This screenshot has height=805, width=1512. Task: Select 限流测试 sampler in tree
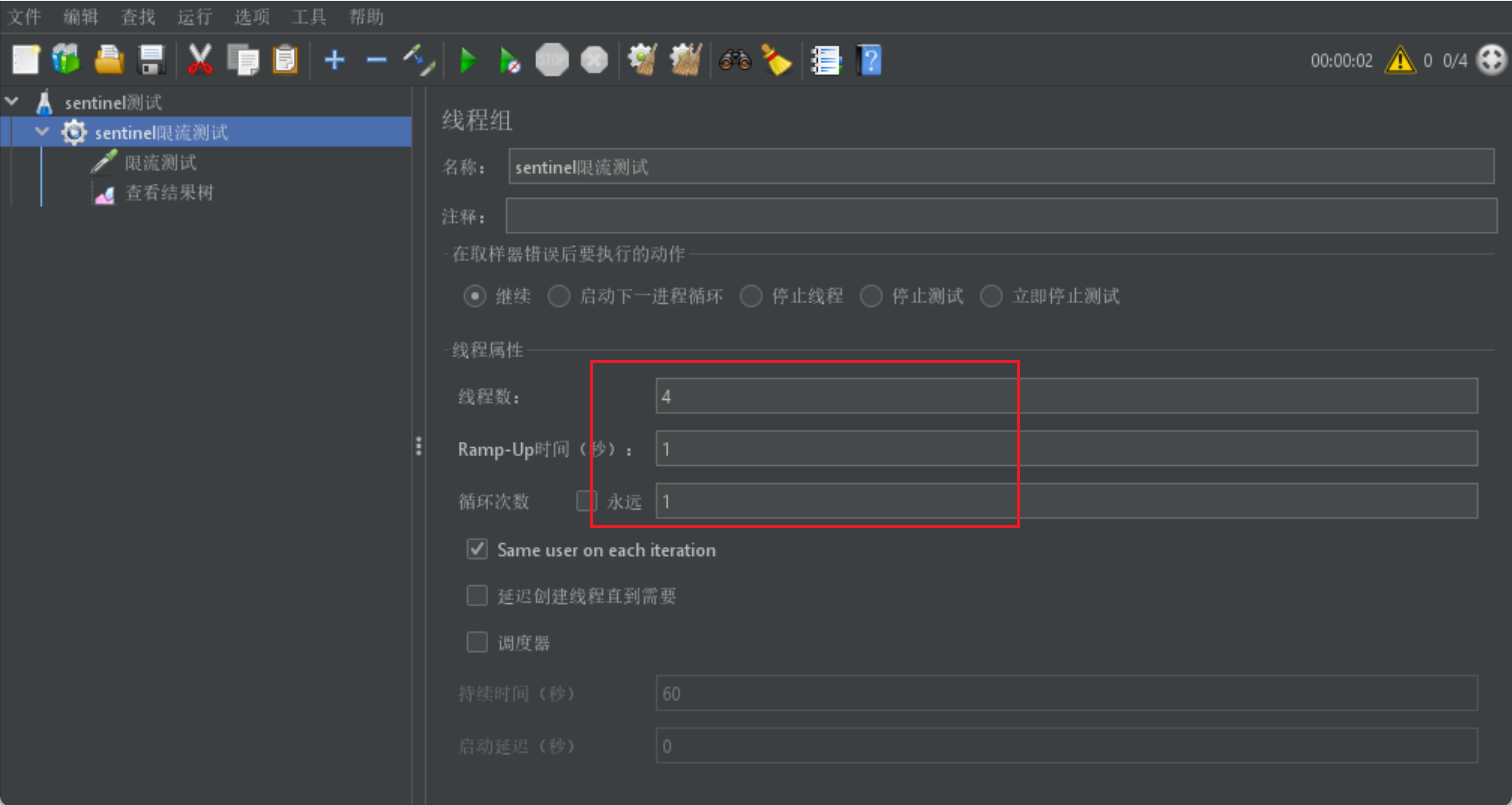pos(160,162)
